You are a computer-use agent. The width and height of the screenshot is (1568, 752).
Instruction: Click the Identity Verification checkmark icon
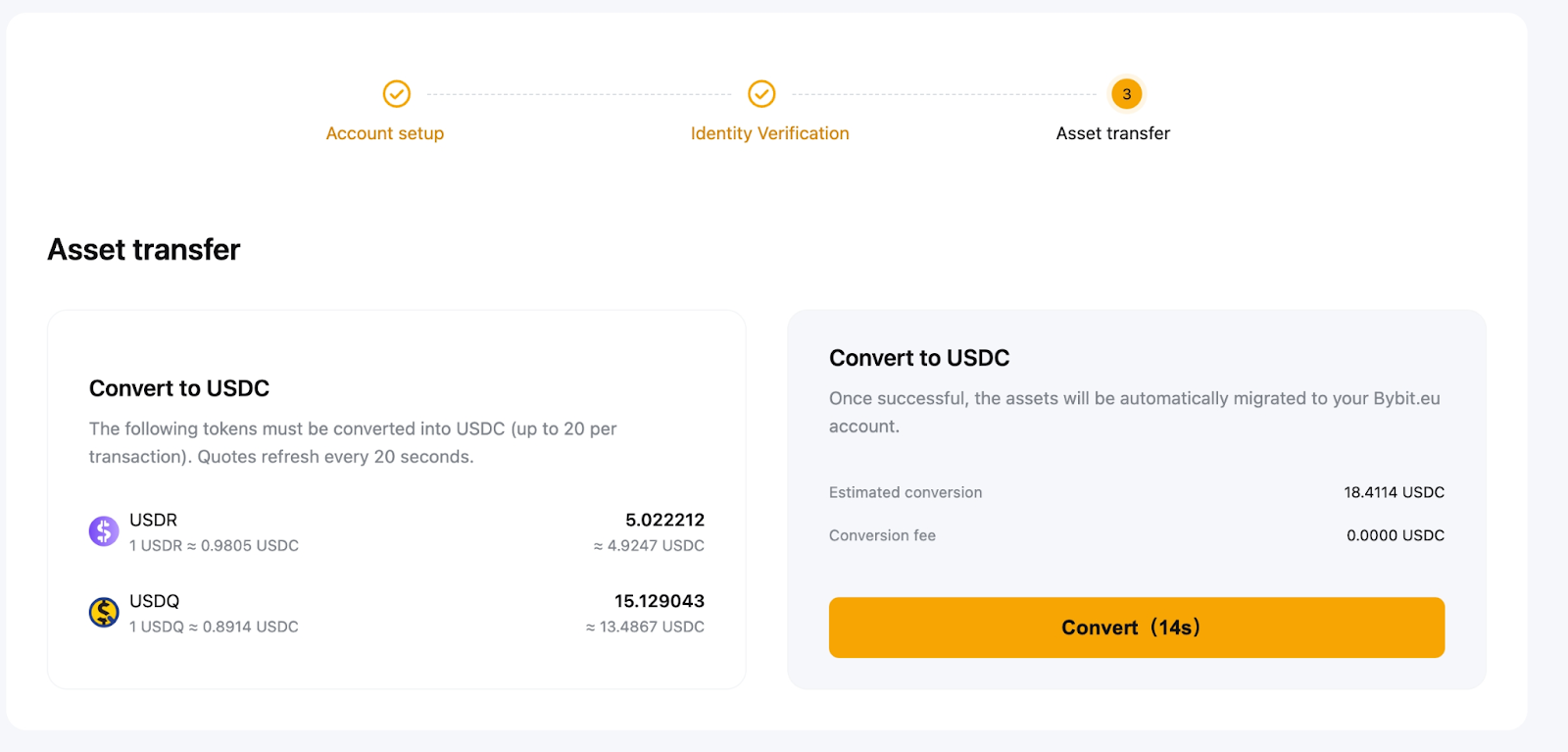pyautogui.click(x=761, y=94)
